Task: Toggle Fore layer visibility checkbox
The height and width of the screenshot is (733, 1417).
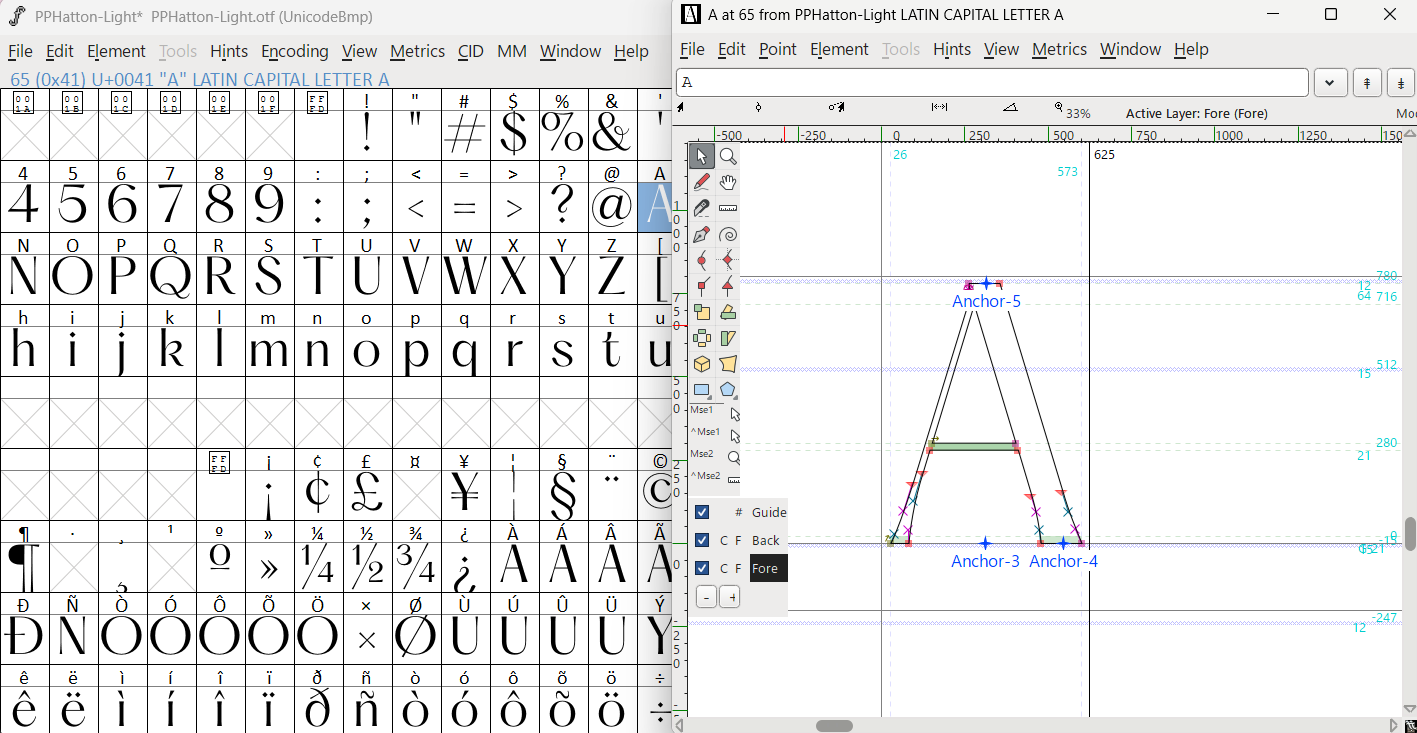Action: click(x=702, y=568)
